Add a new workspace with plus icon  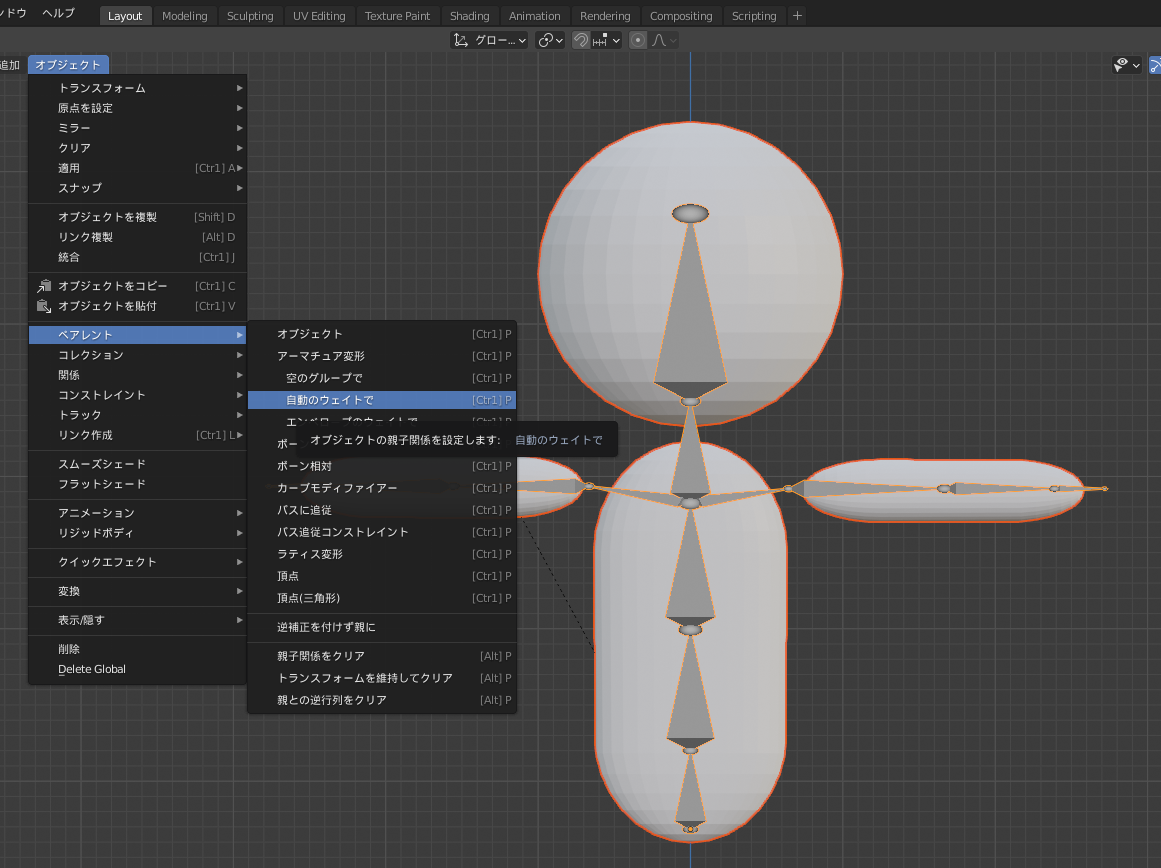click(797, 16)
